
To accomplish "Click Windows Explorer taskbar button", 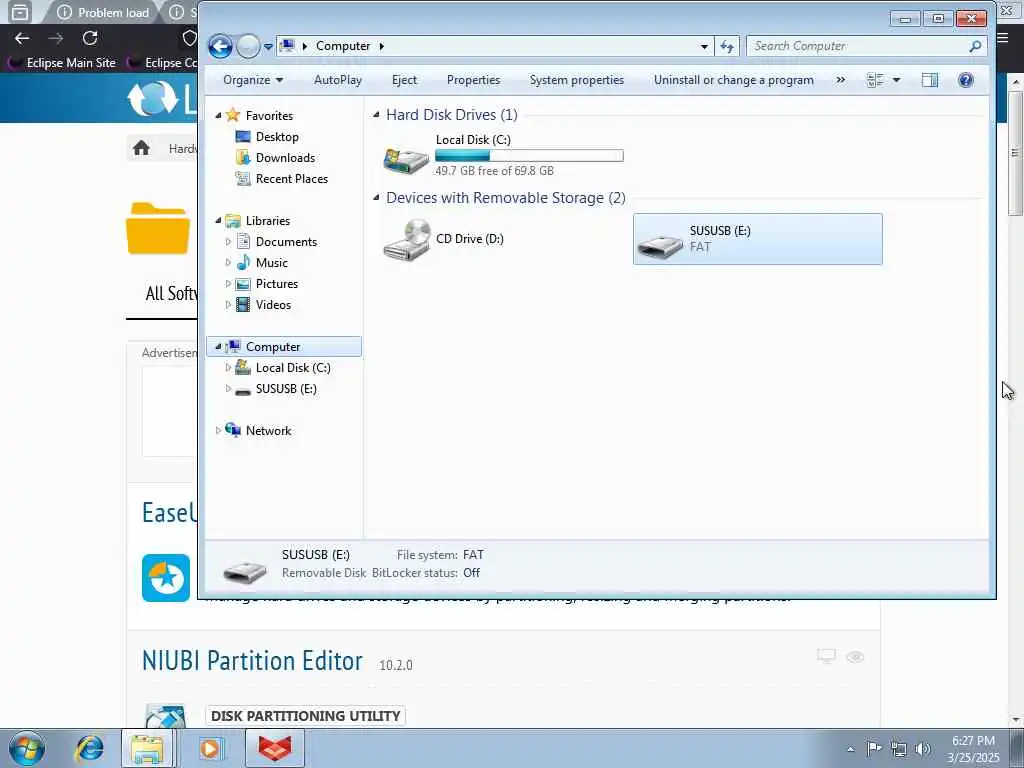I will [x=148, y=748].
